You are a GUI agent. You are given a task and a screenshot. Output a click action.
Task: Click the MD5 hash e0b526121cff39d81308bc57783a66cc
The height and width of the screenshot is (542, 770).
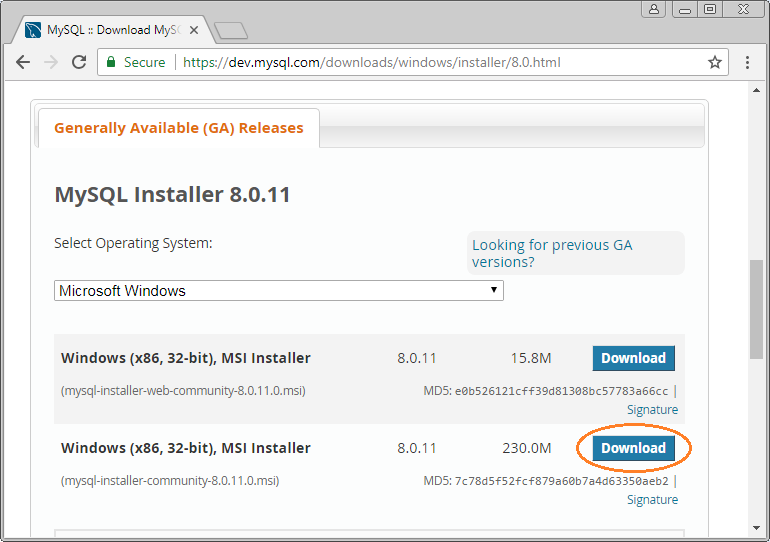pyautogui.click(x=561, y=391)
